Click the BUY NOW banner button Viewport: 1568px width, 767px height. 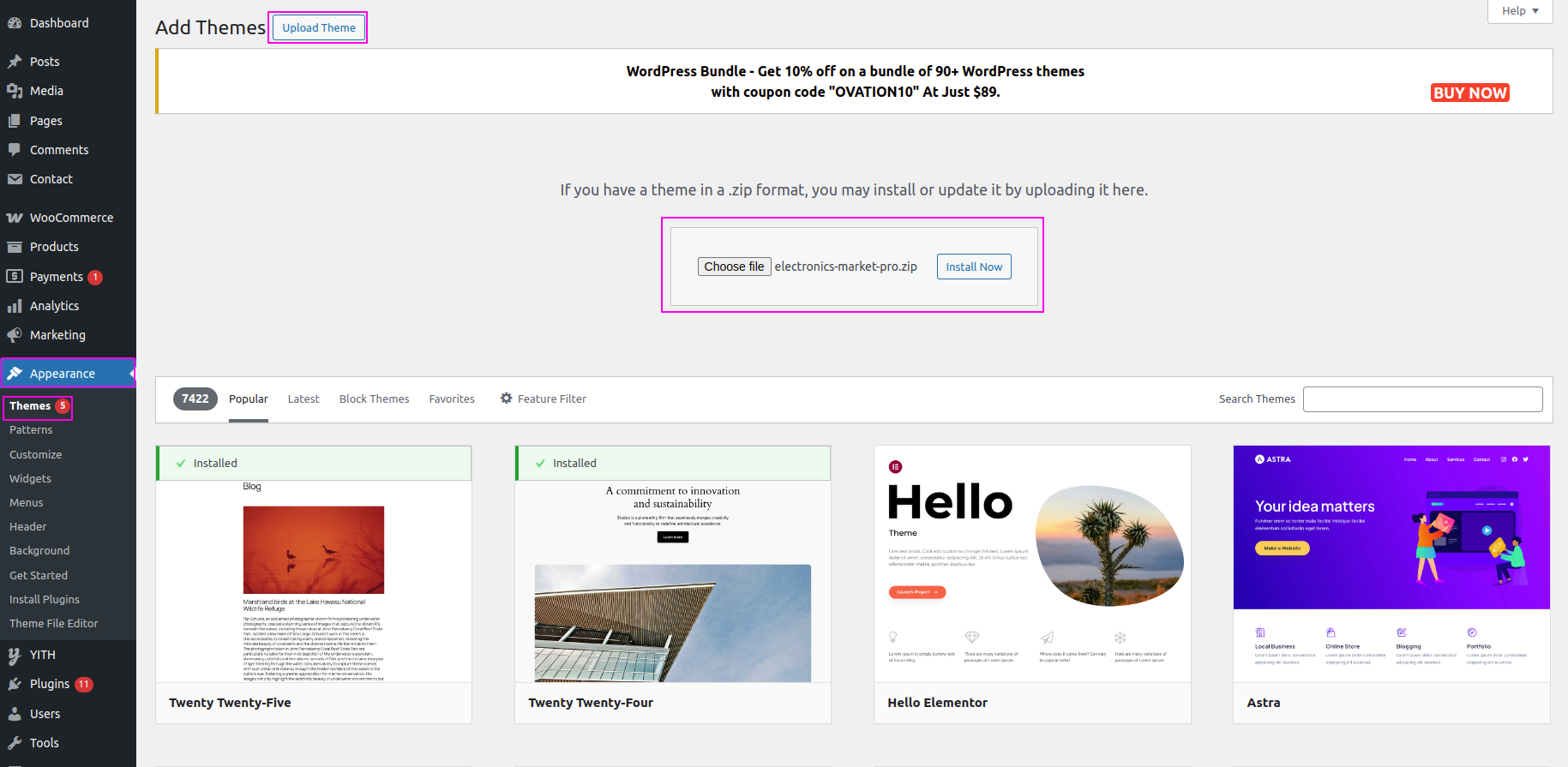click(1470, 93)
